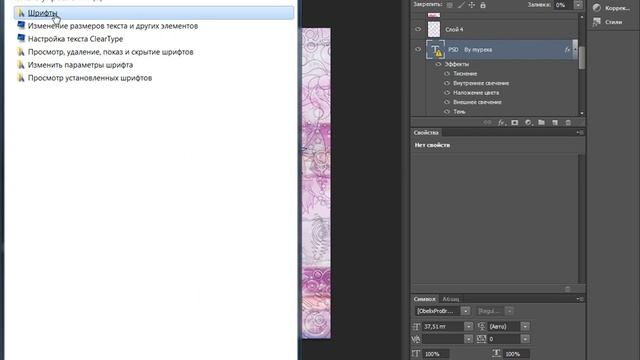Create new adjustment layer icon

click(528, 122)
